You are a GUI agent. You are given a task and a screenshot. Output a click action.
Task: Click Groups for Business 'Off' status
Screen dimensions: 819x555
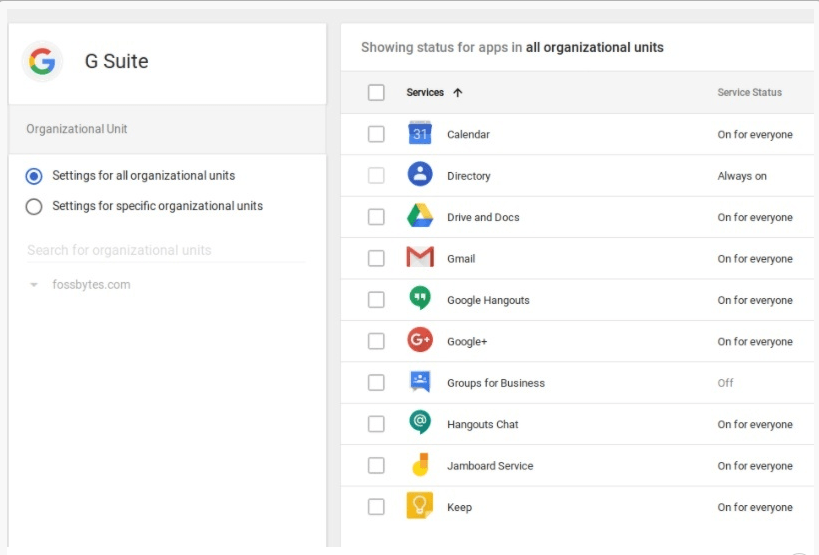coord(726,383)
